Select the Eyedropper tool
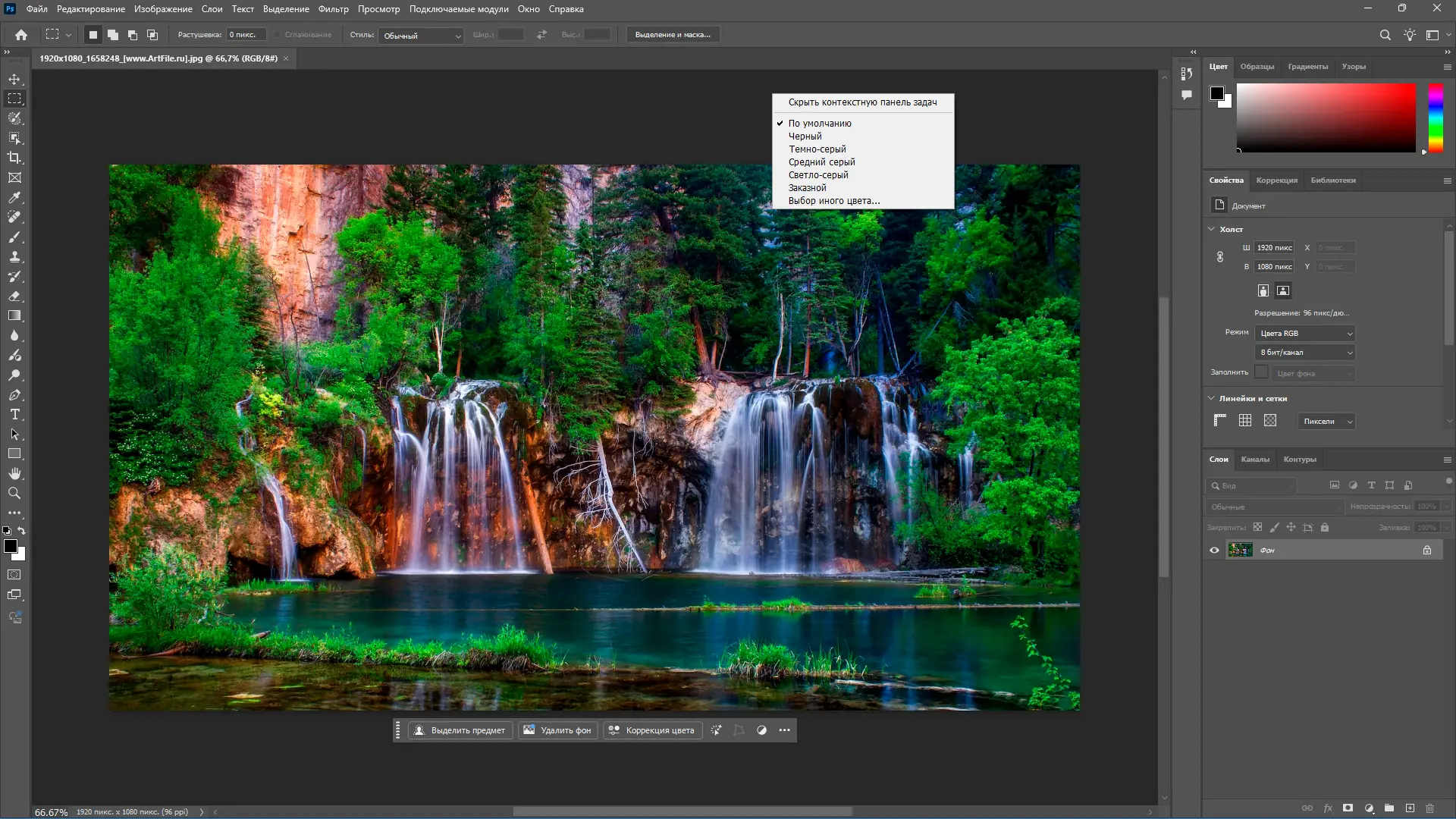This screenshot has height=819, width=1456. tap(14, 197)
